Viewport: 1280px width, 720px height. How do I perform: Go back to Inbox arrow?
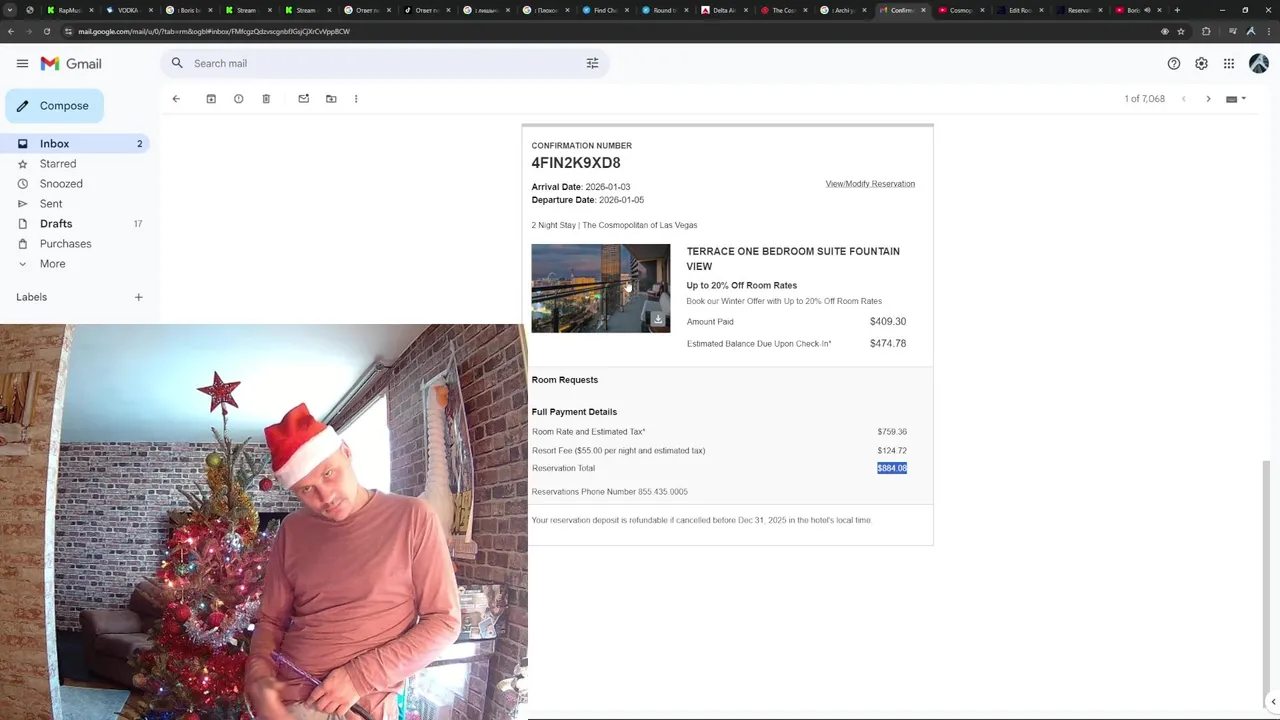[176, 99]
